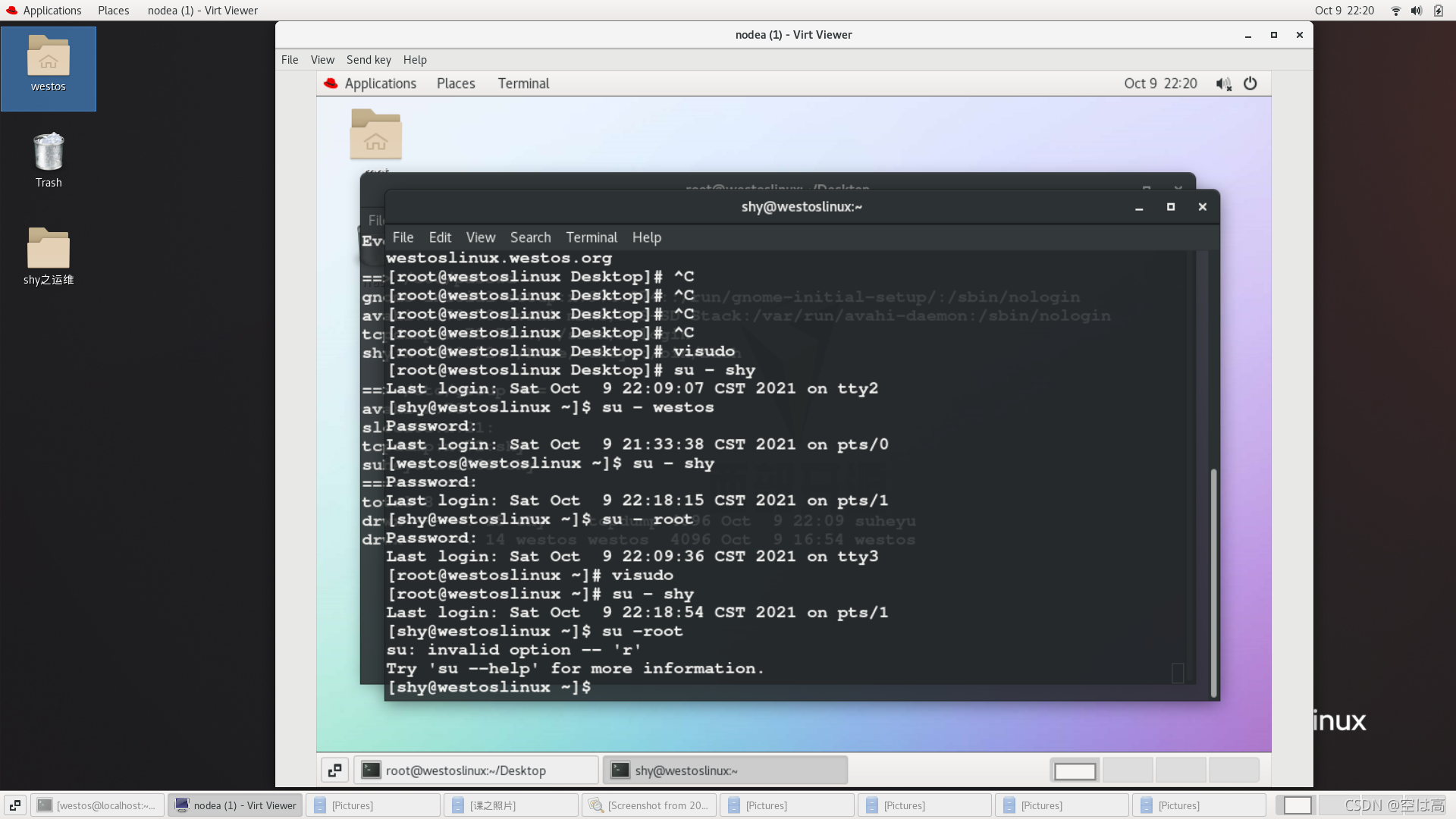Click the Places menu icon
Image resolution: width=1456 pixels, height=819 pixels.
point(113,10)
